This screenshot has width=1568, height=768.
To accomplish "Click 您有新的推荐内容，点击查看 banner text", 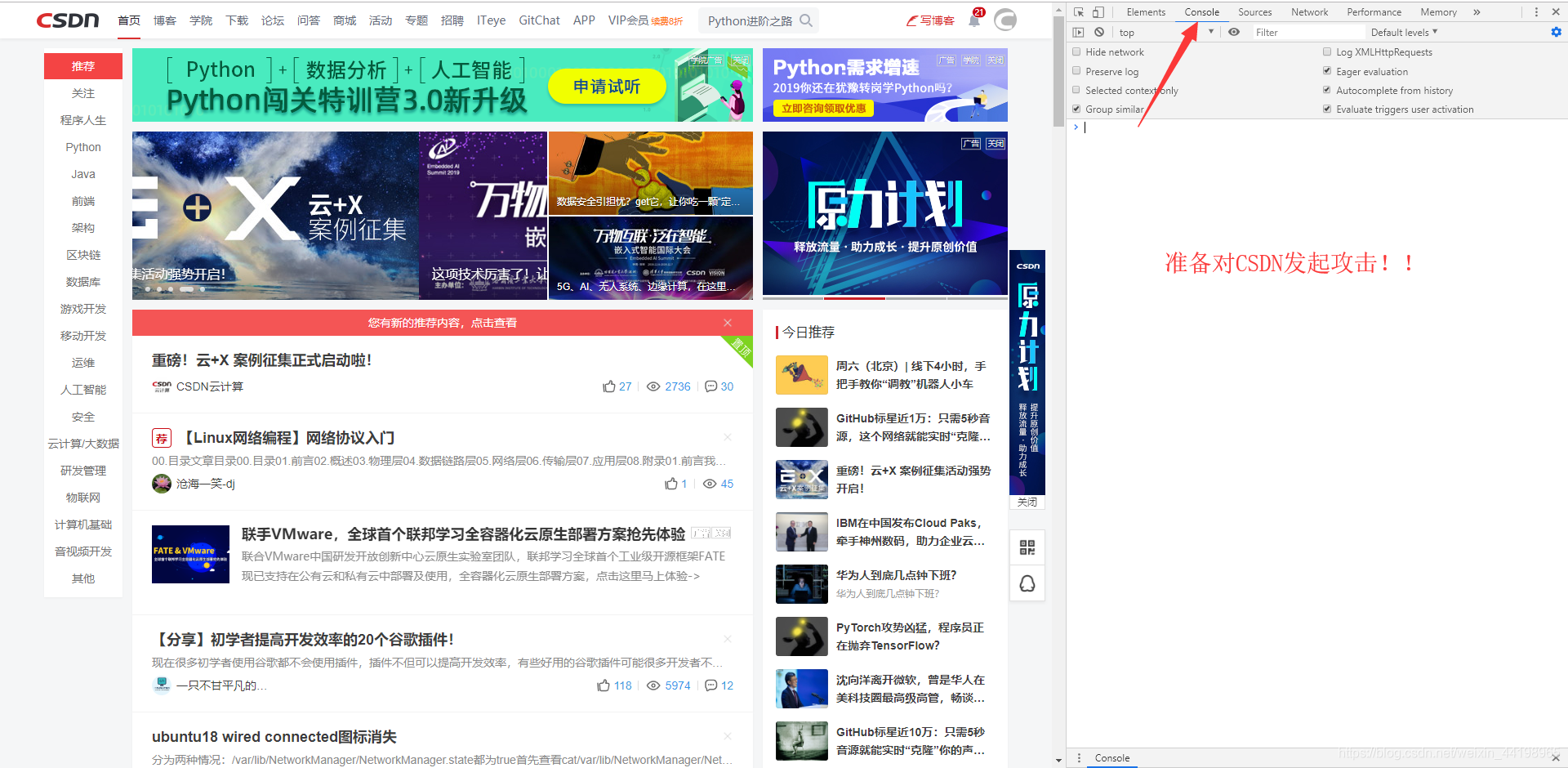I will (x=443, y=323).
